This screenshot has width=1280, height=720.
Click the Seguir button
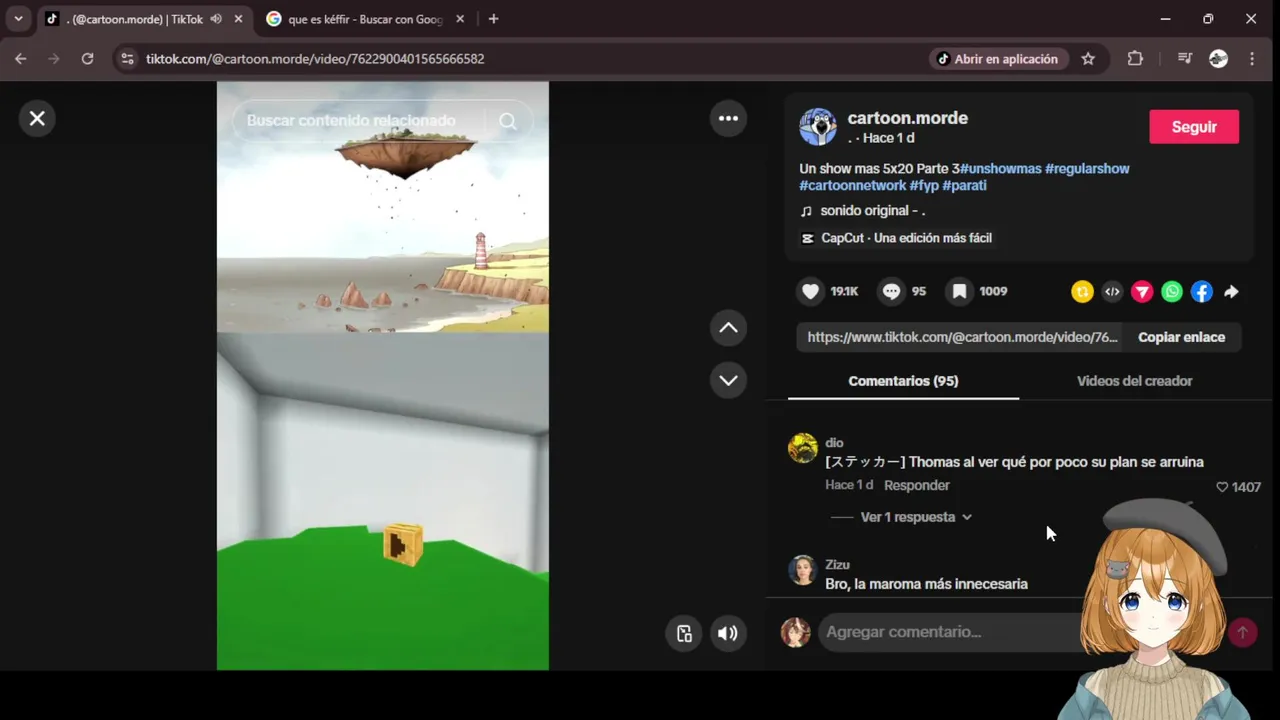pos(1194,127)
